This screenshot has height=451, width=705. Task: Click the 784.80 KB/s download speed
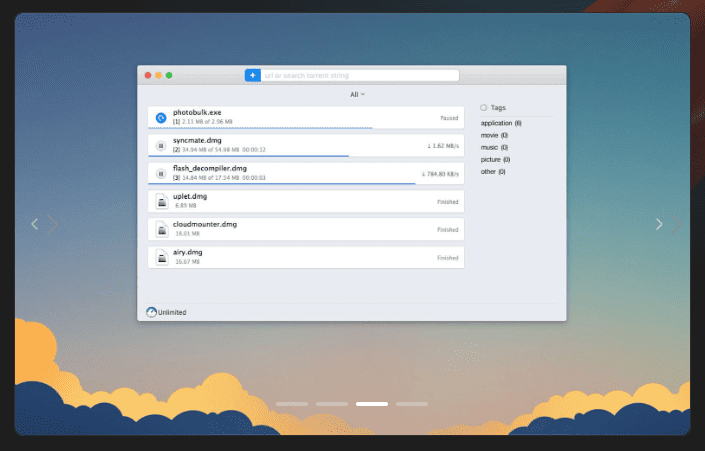[x=440, y=174]
